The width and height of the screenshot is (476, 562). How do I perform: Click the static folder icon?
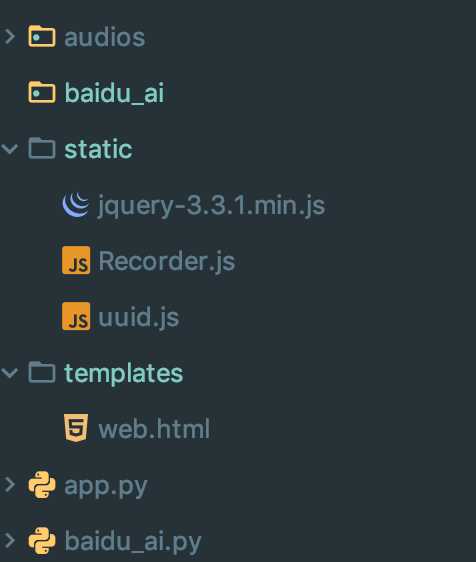coord(42,148)
